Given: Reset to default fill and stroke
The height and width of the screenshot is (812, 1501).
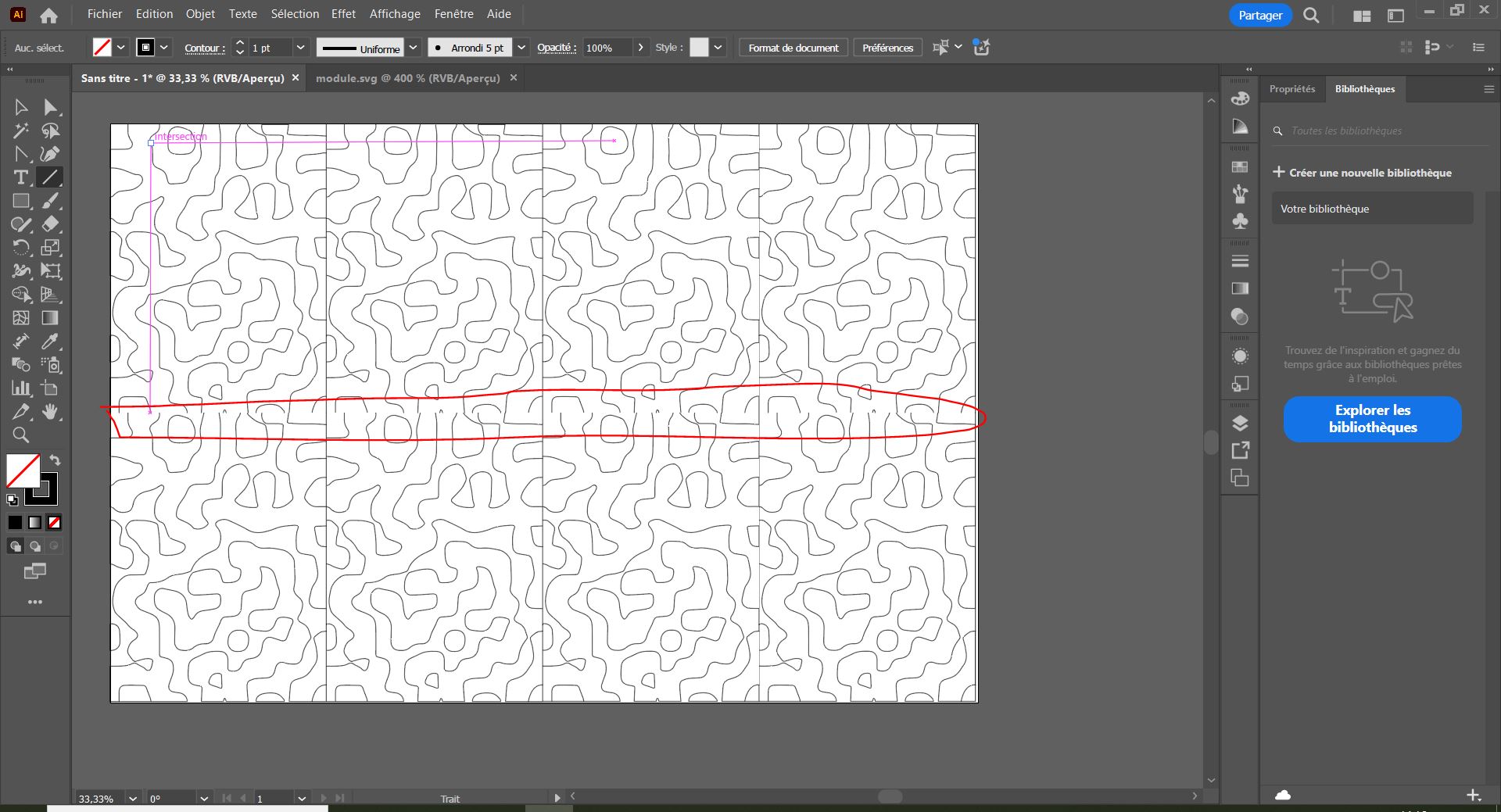Looking at the screenshot, I should tap(13, 499).
